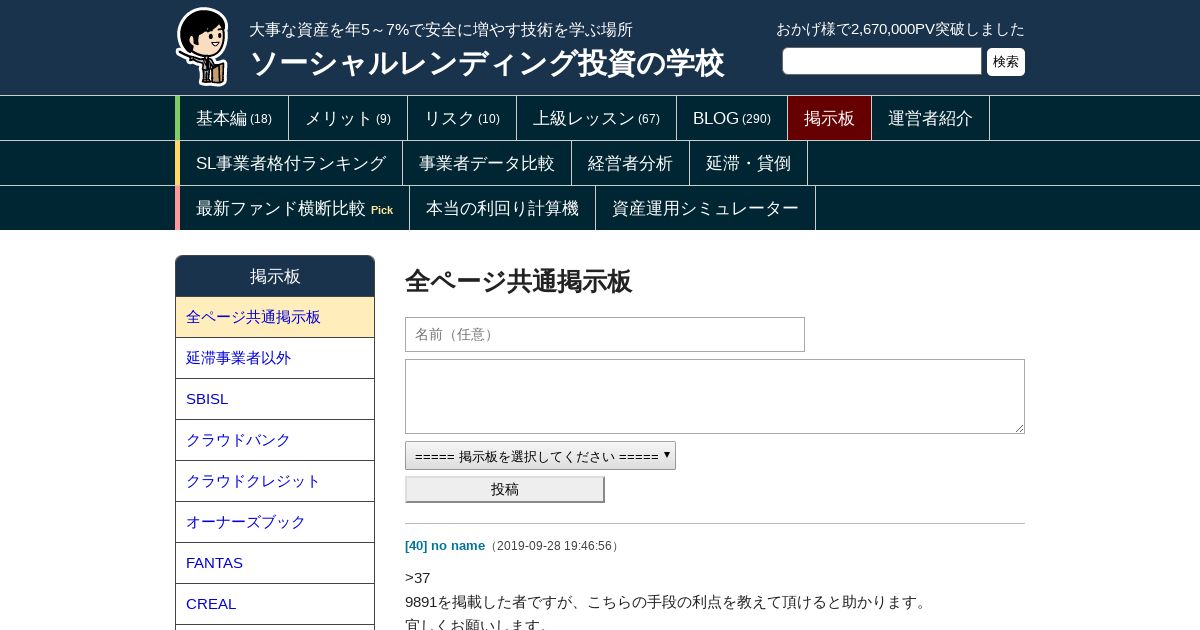Screen dimensions: 1200x630
Task: Open the site title ソーシャルレンディング投資の学校
Action: [x=486, y=63]
